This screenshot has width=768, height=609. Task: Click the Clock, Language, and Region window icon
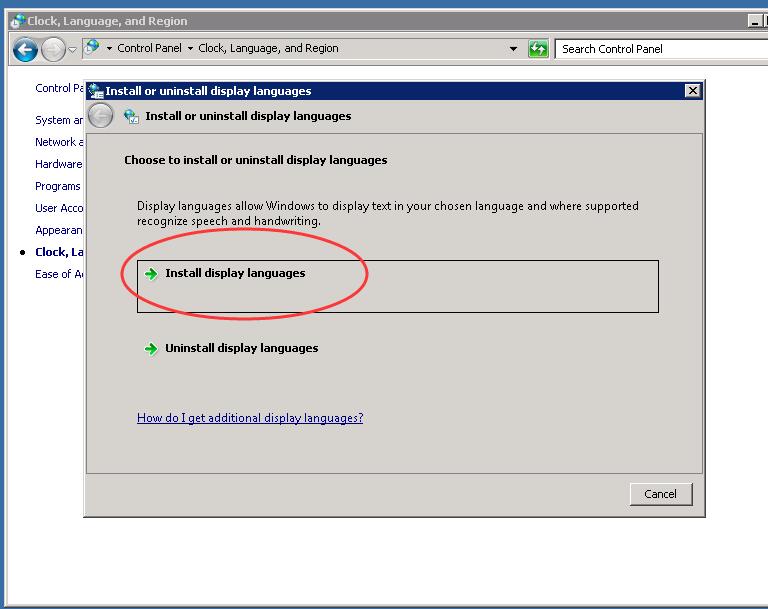pos(17,21)
